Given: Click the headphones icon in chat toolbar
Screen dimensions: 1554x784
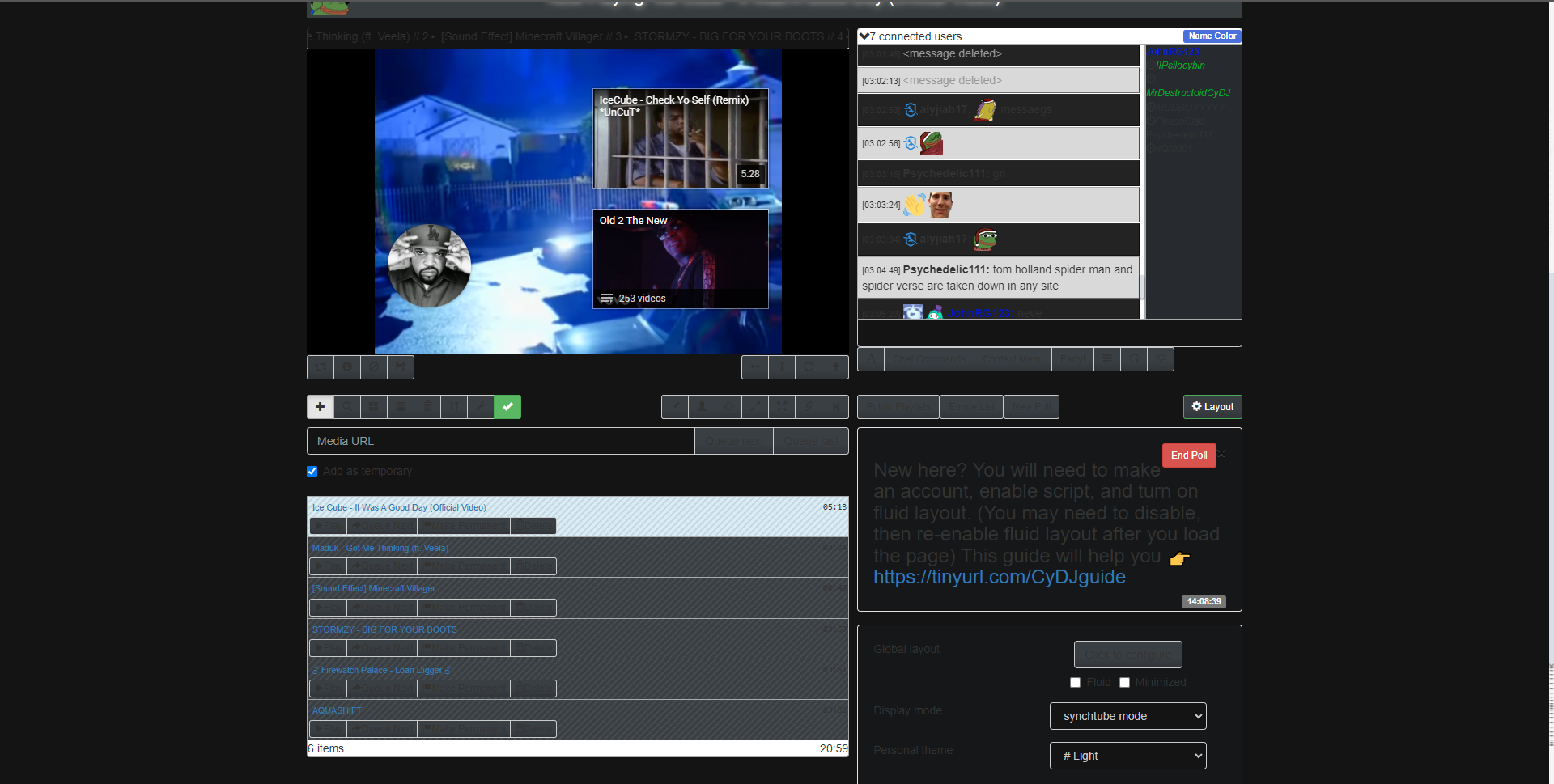Looking at the screenshot, I should click(x=1134, y=359).
